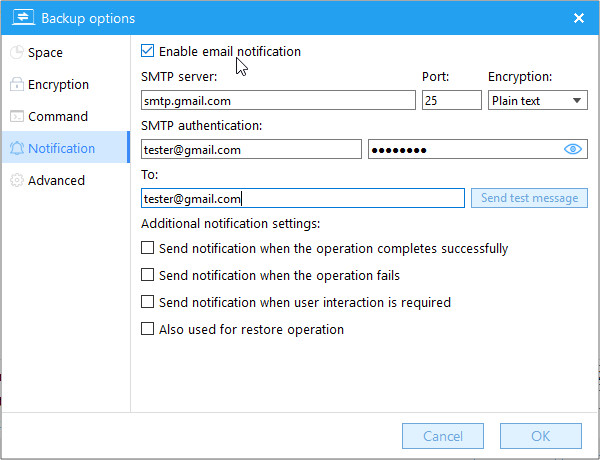Close the Backup options dialog
The width and height of the screenshot is (600, 460).
(578, 18)
